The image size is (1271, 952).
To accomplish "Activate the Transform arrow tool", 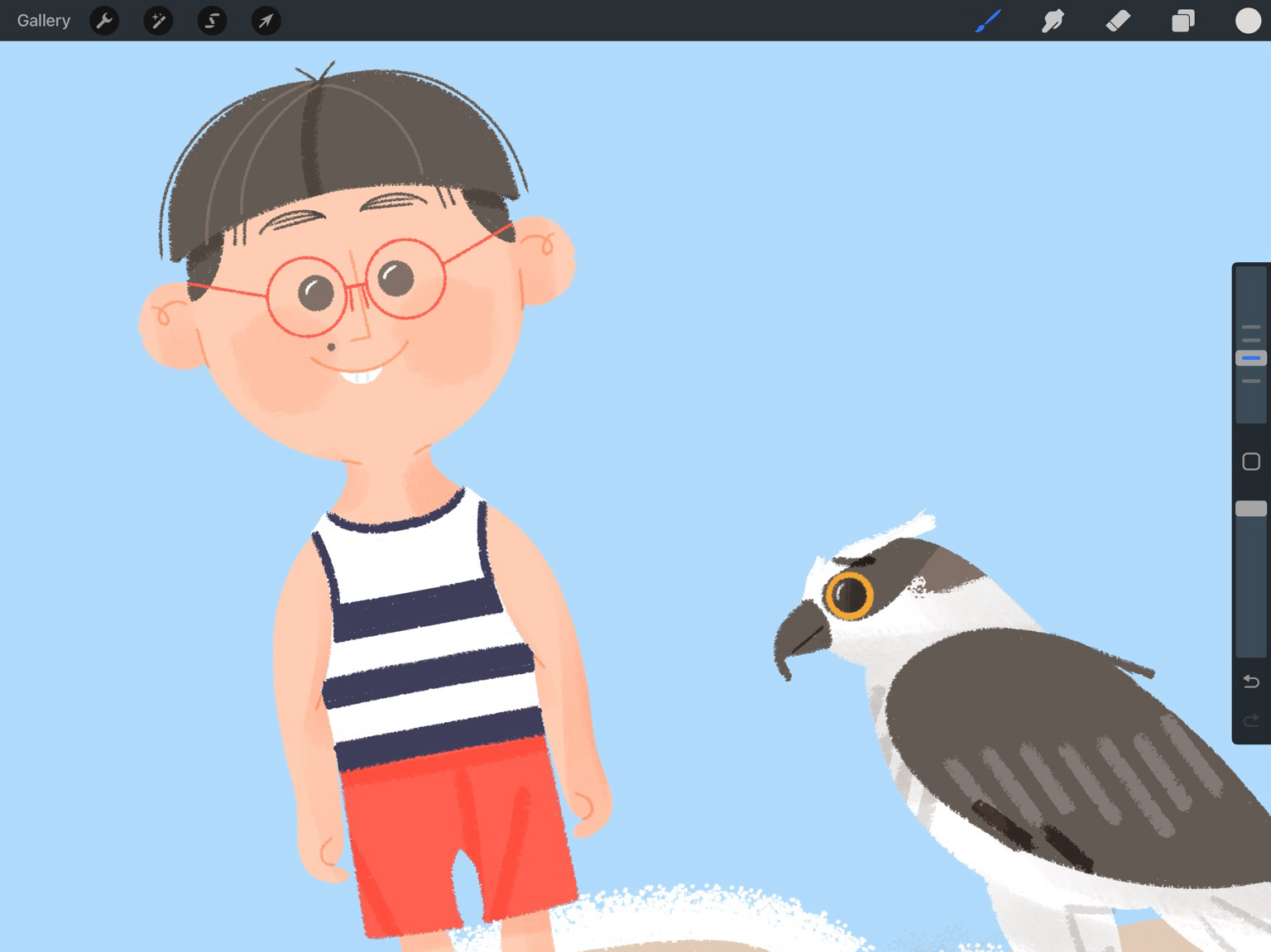I will [x=266, y=21].
